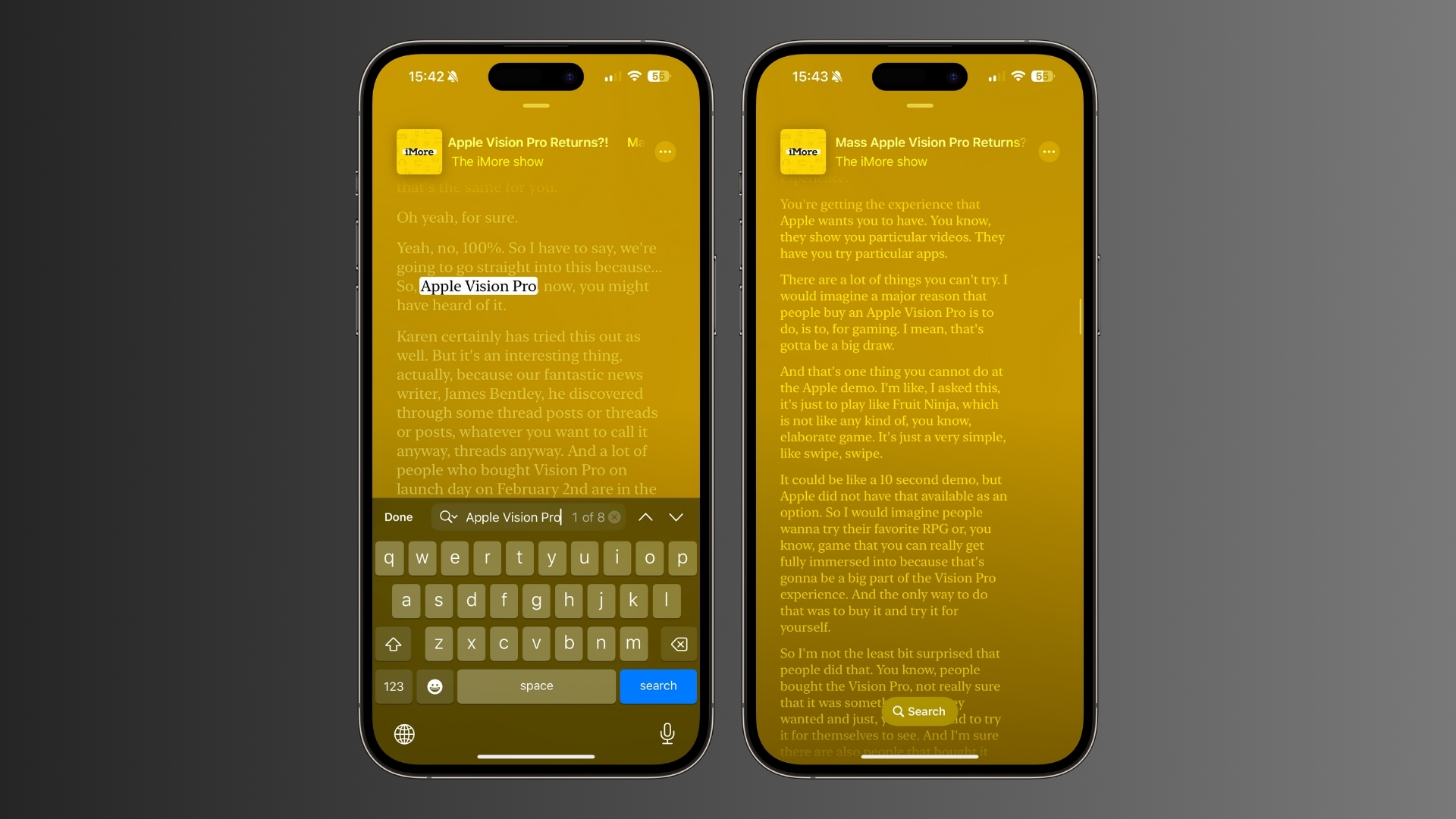The width and height of the screenshot is (1456, 819).
Task: Tap the upward chevron to go to previous result
Action: (645, 517)
